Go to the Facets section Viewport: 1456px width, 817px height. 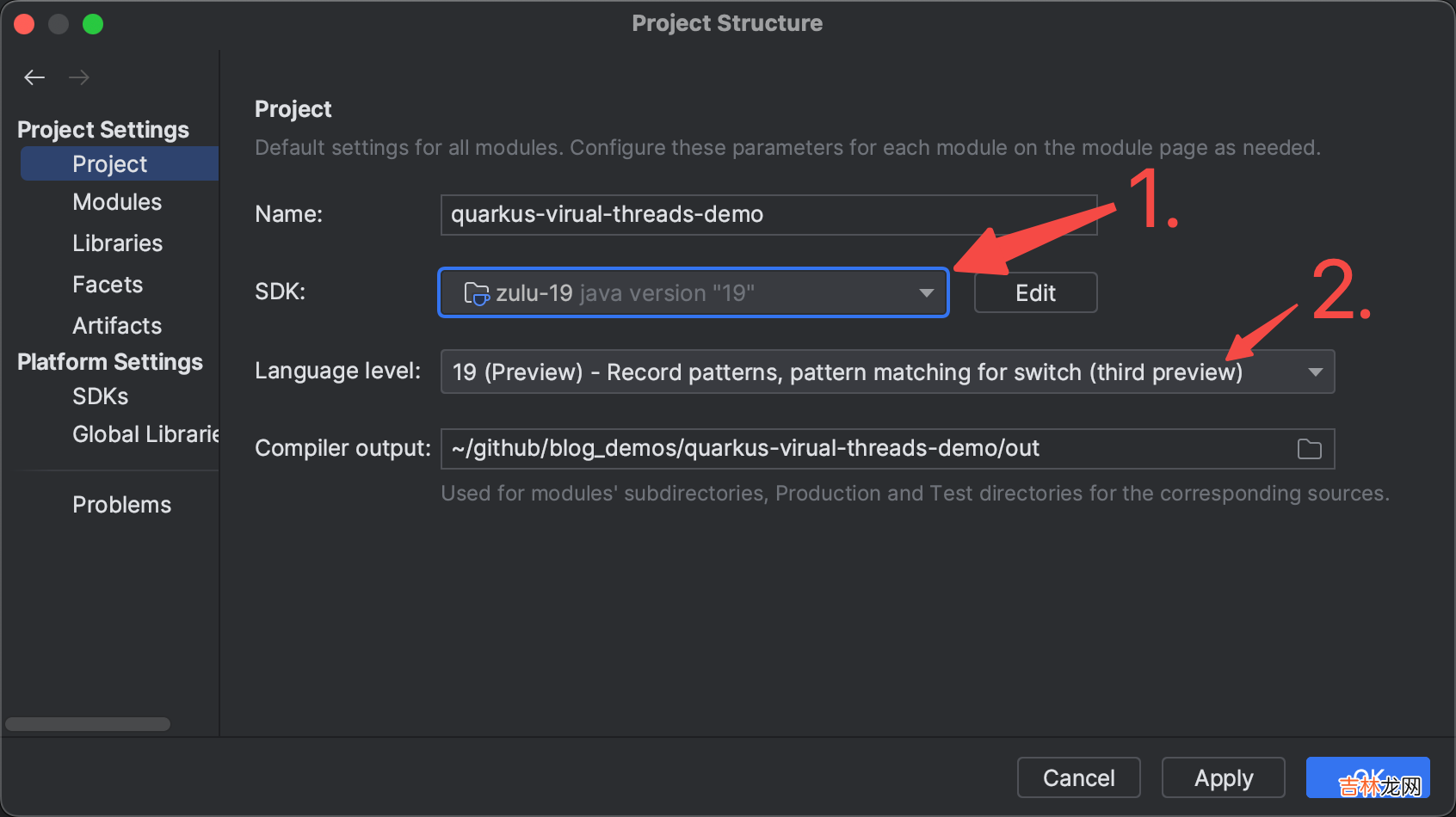[108, 285]
